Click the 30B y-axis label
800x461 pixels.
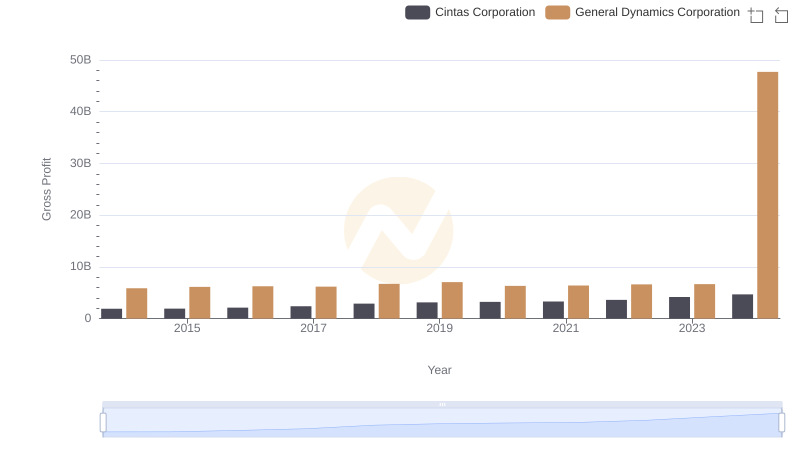tap(81, 163)
